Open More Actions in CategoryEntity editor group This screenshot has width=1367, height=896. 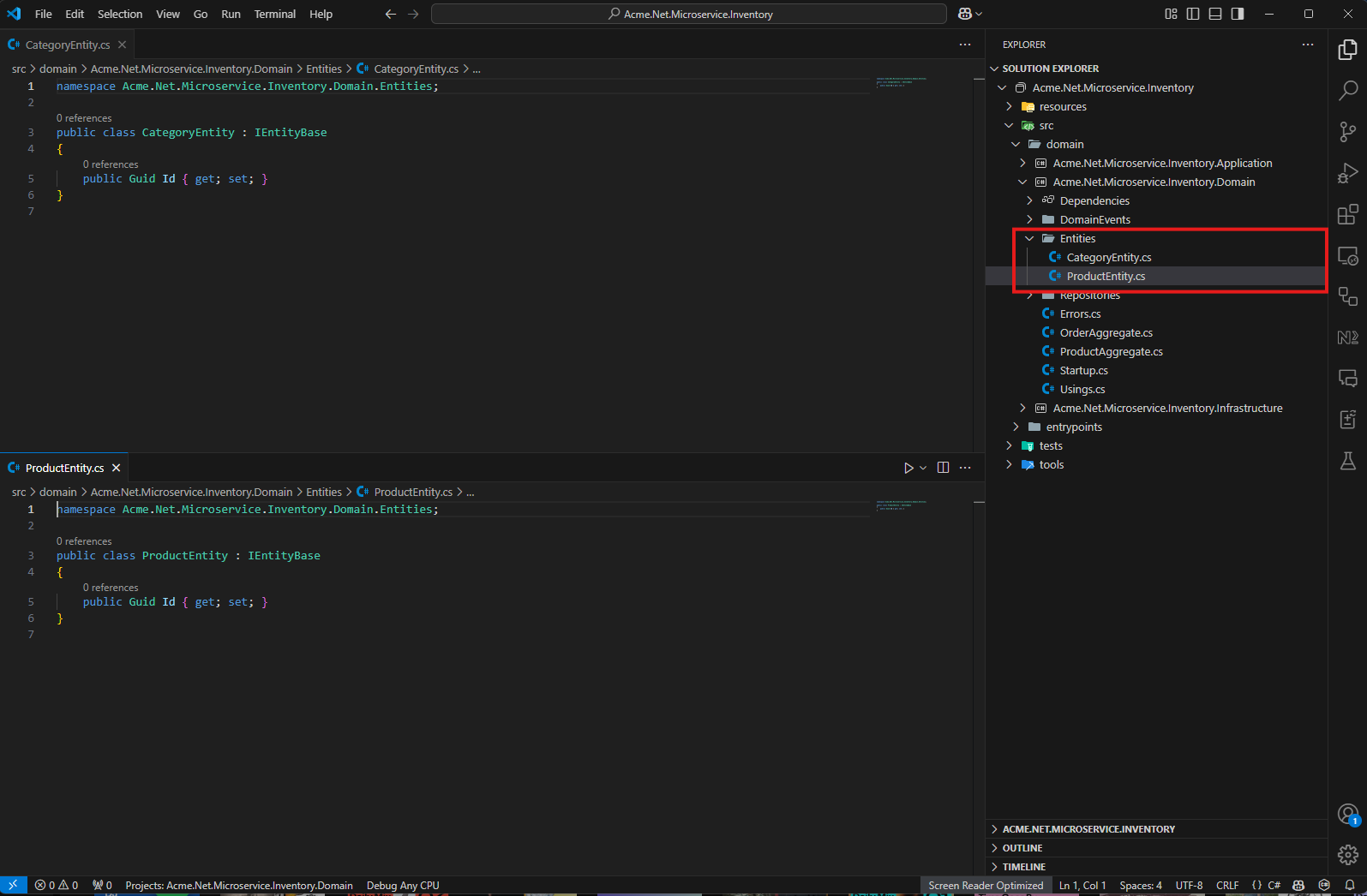click(965, 45)
